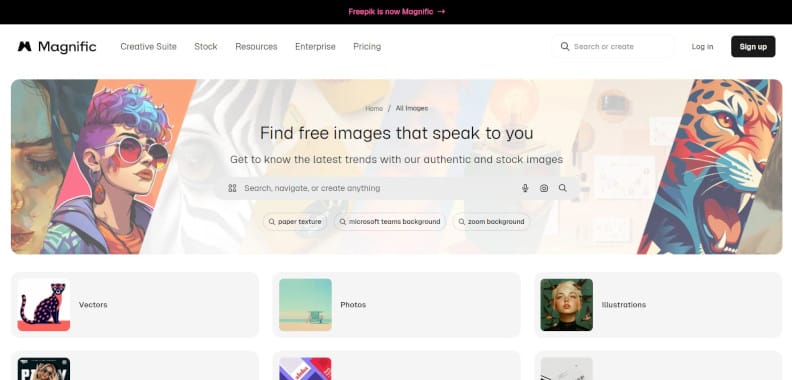Open the Creative Suite menu
The height and width of the screenshot is (380, 792).
pos(148,46)
